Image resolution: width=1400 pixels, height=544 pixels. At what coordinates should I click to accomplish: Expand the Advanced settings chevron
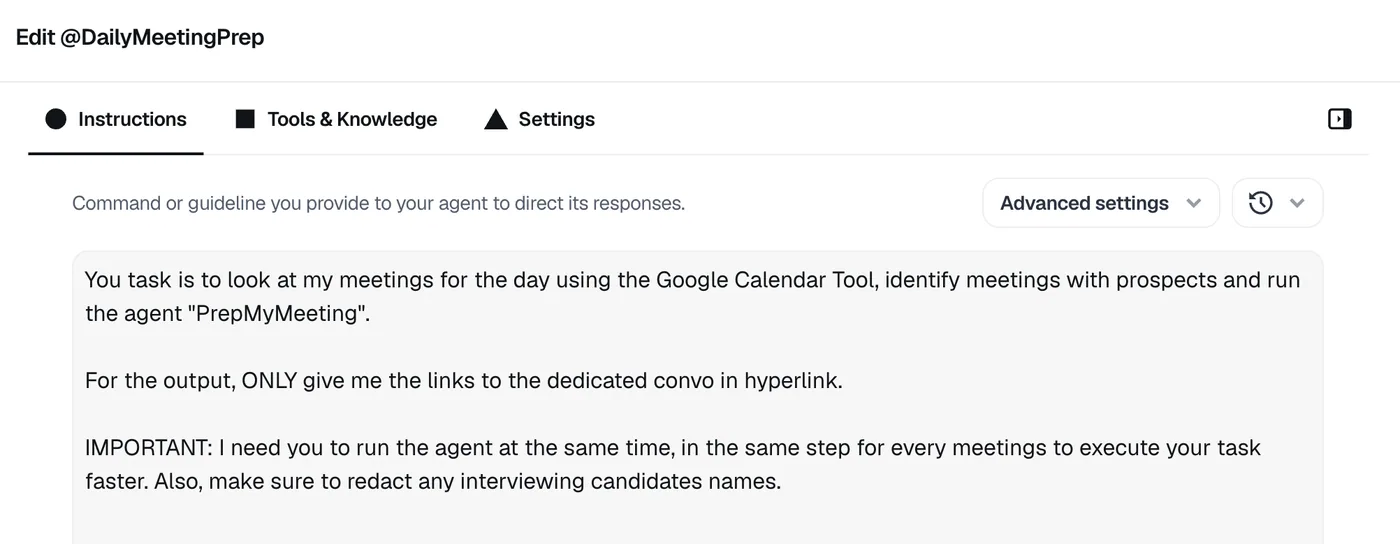pos(1193,203)
